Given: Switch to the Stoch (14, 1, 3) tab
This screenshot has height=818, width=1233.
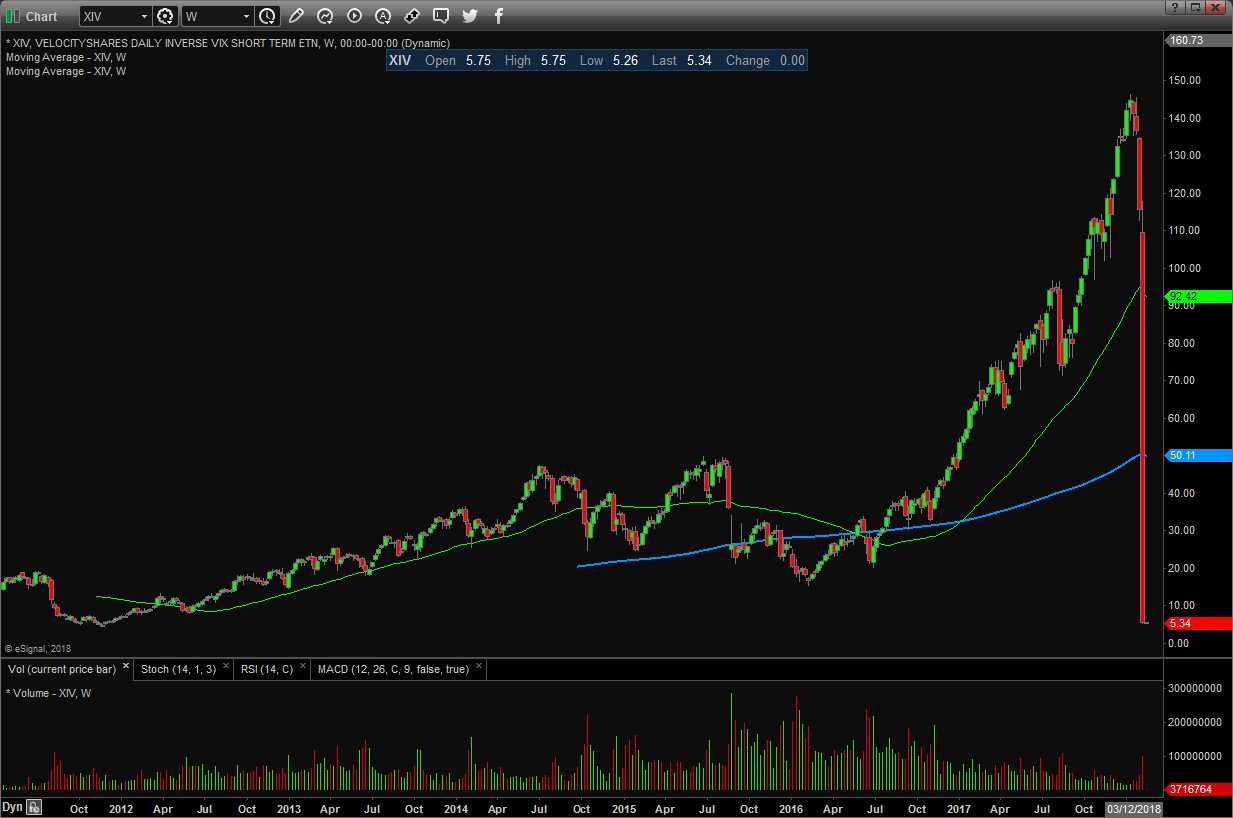Looking at the screenshot, I should coord(178,669).
